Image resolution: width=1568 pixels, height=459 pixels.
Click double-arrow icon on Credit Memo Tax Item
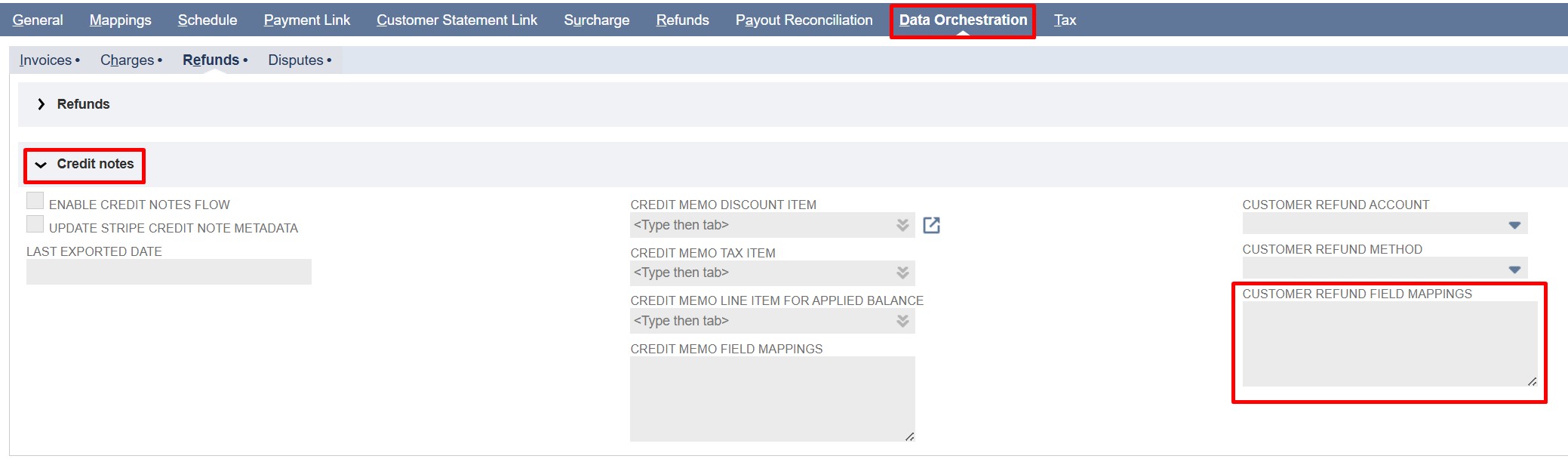[x=902, y=273]
